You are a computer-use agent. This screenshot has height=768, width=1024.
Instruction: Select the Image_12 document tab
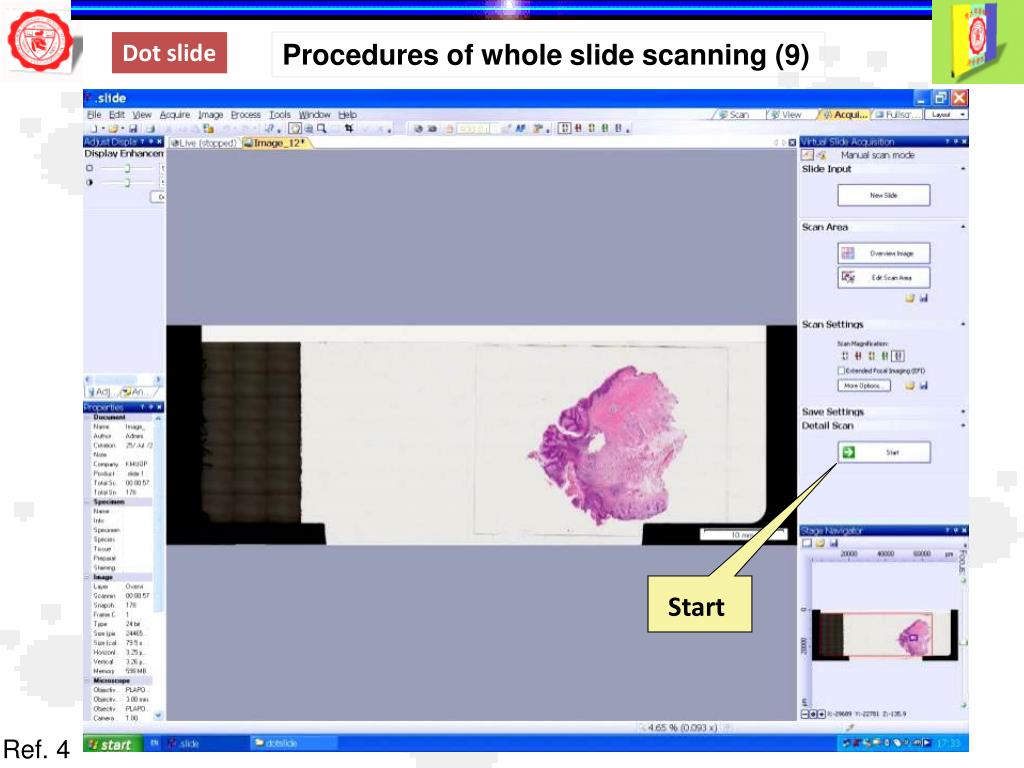[x=276, y=143]
